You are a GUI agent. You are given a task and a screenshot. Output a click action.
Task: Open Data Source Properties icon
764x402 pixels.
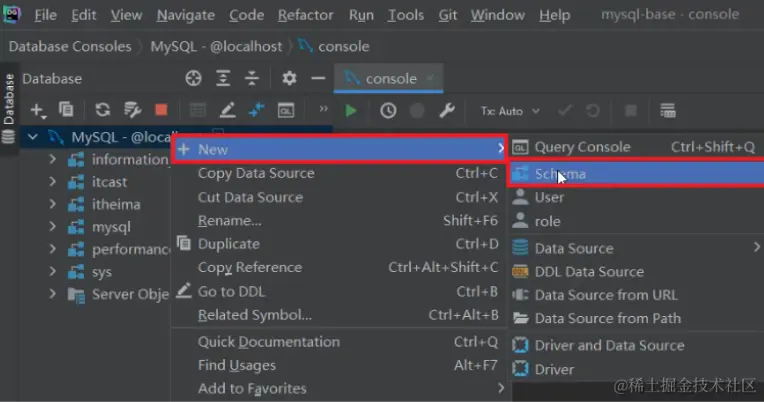pos(132,110)
